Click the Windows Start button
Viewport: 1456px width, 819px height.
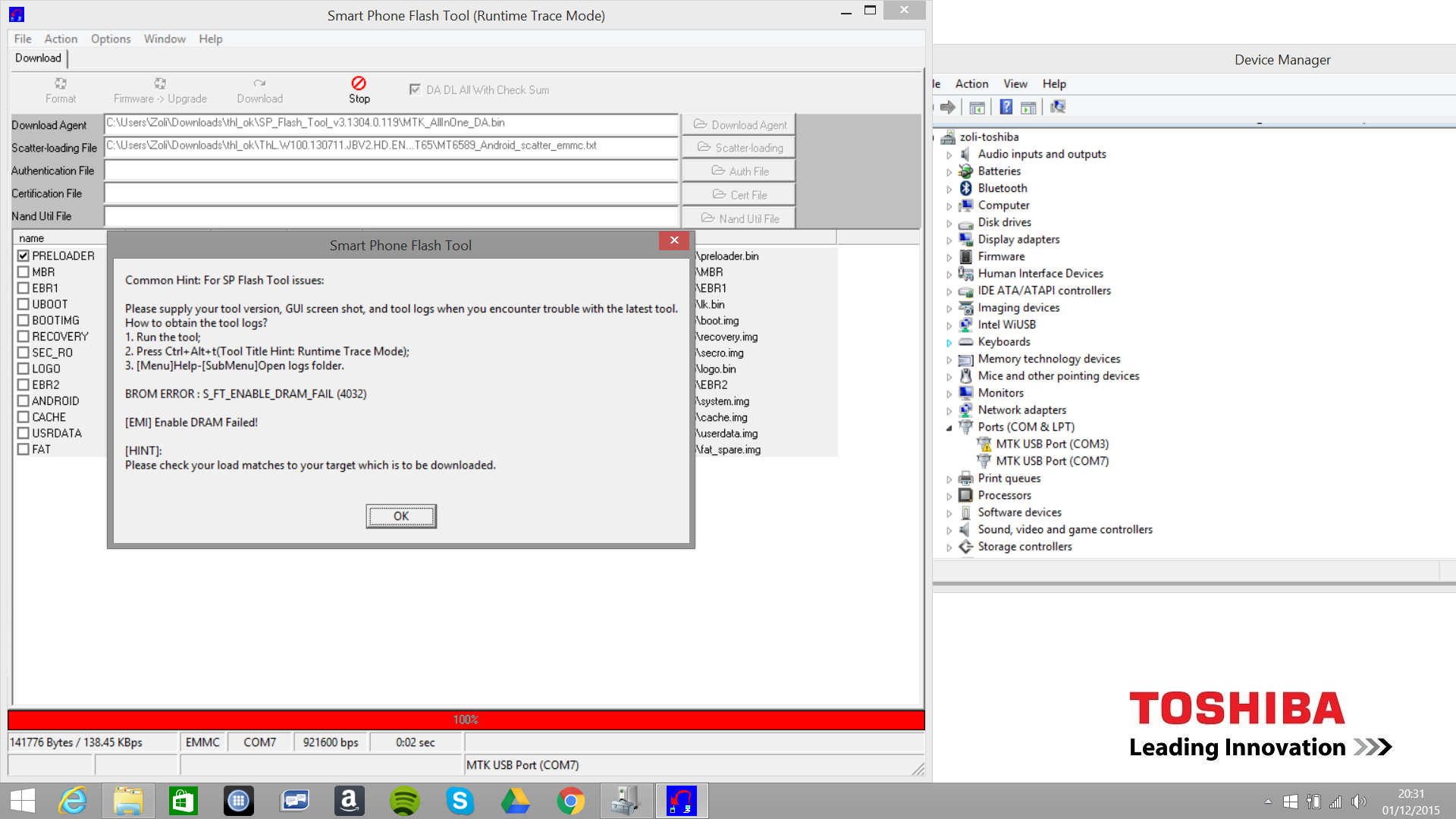click(x=23, y=801)
